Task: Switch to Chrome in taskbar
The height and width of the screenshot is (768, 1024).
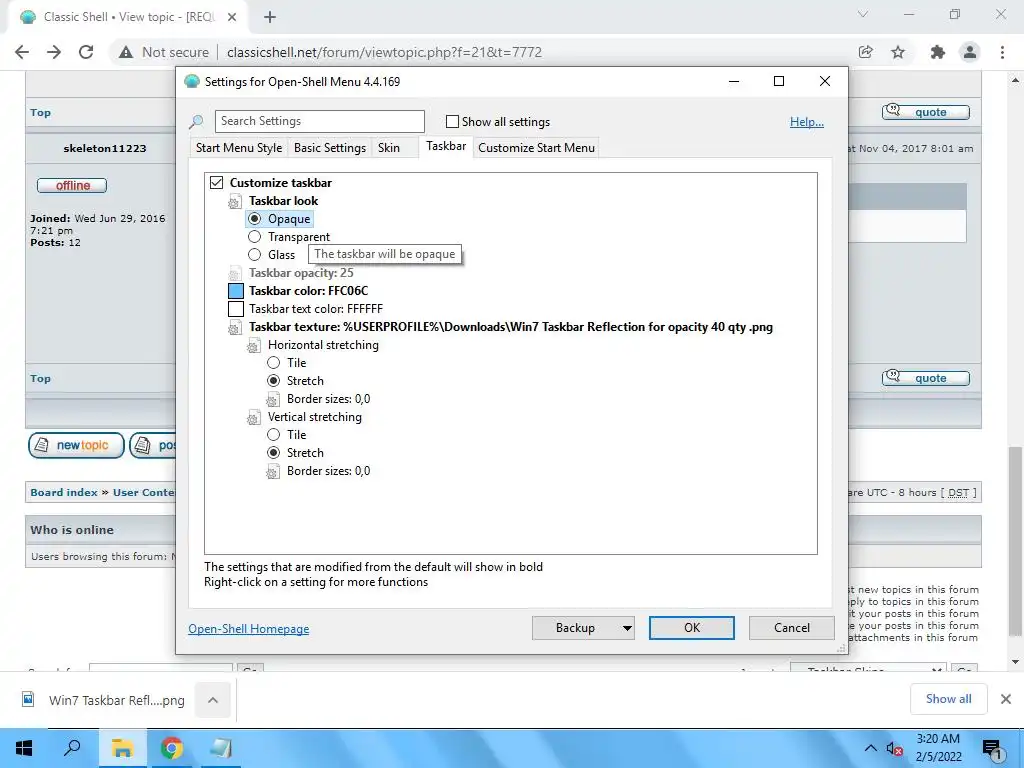Action: click(171, 748)
